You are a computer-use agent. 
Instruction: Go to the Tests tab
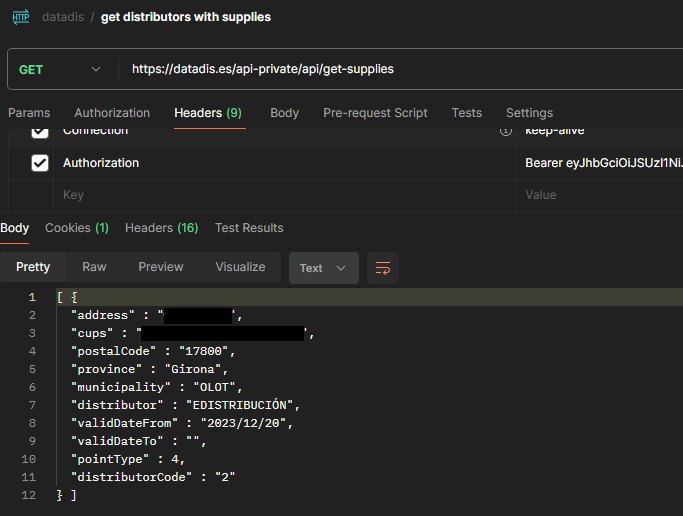tap(466, 113)
